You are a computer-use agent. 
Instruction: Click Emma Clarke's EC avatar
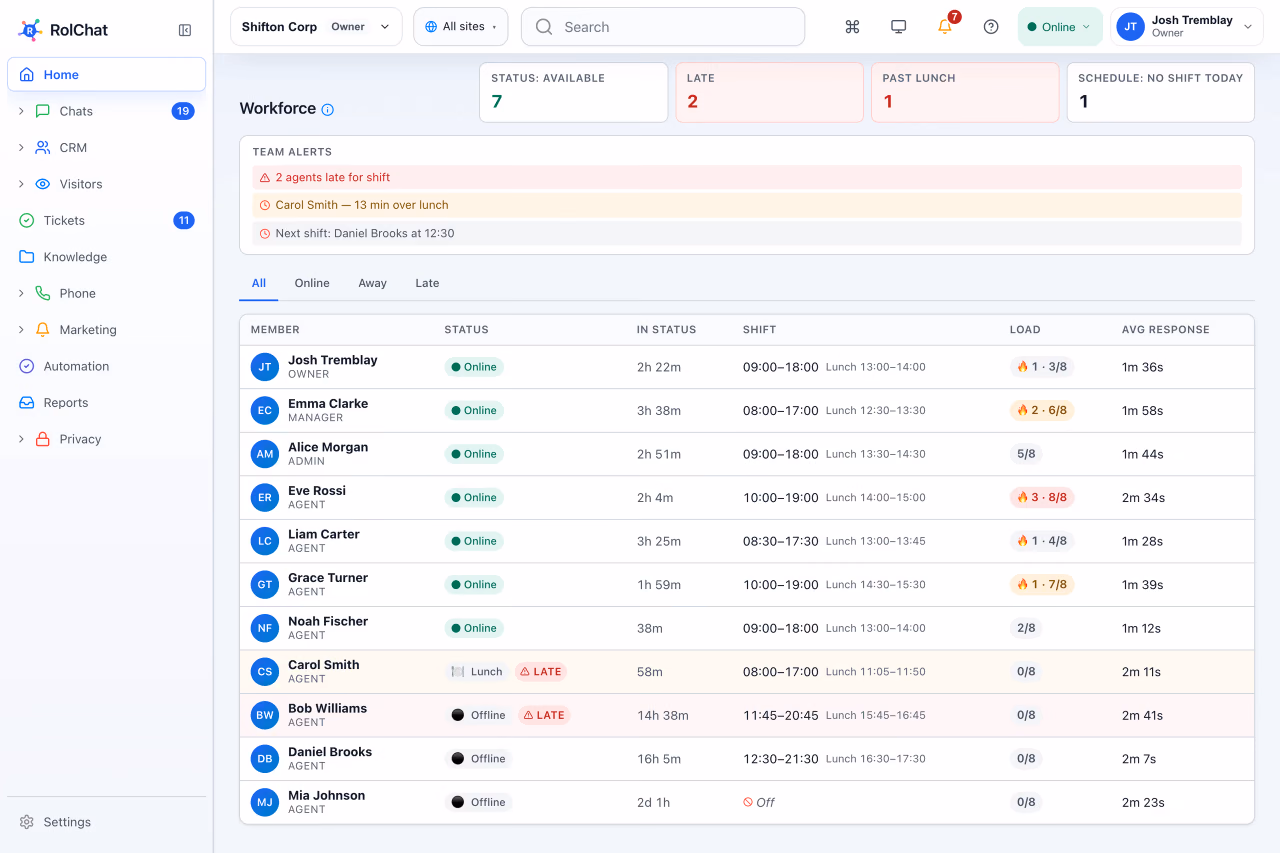[x=265, y=410]
